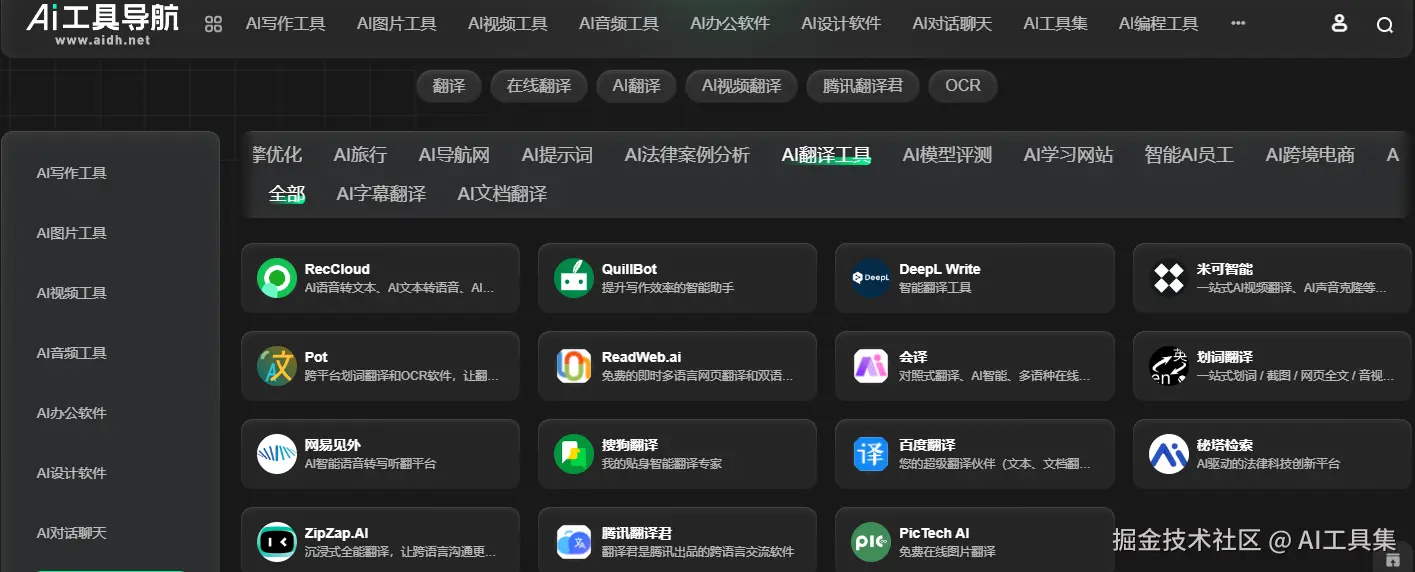Select the AI文档翻译 sub-filter tab
Image resolution: width=1415 pixels, height=572 pixels.
pos(502,194)
